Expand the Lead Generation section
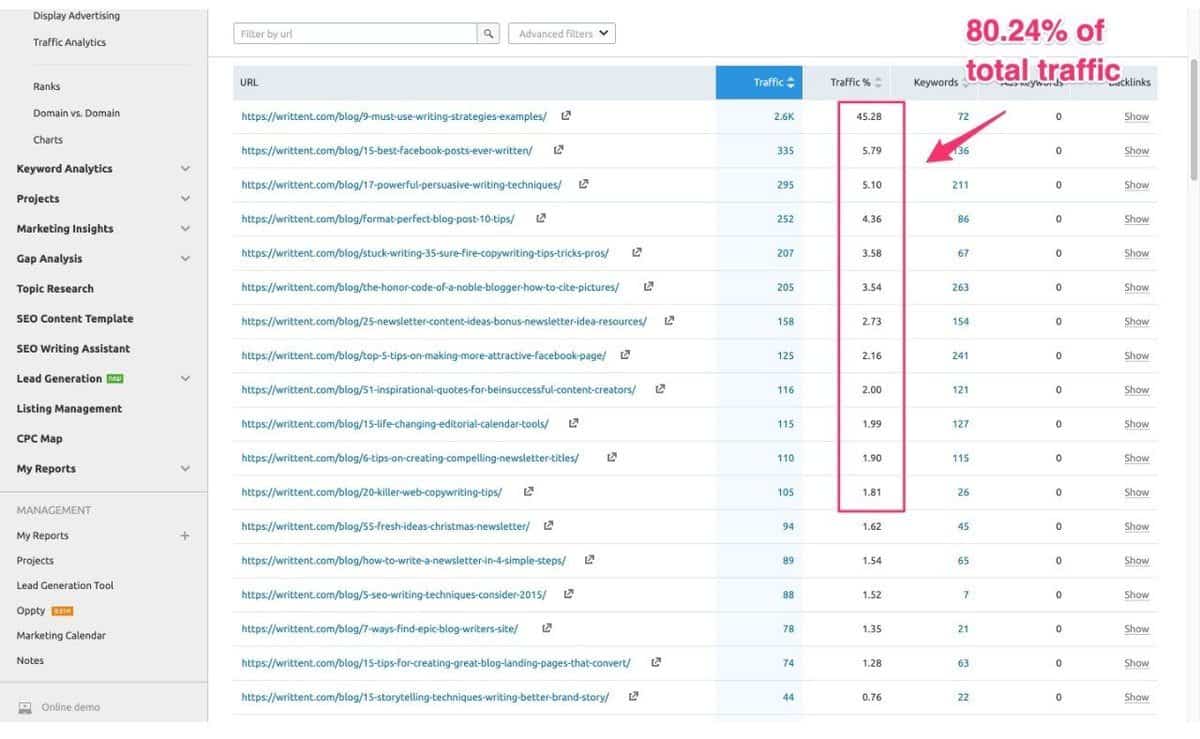 (185, 379)
